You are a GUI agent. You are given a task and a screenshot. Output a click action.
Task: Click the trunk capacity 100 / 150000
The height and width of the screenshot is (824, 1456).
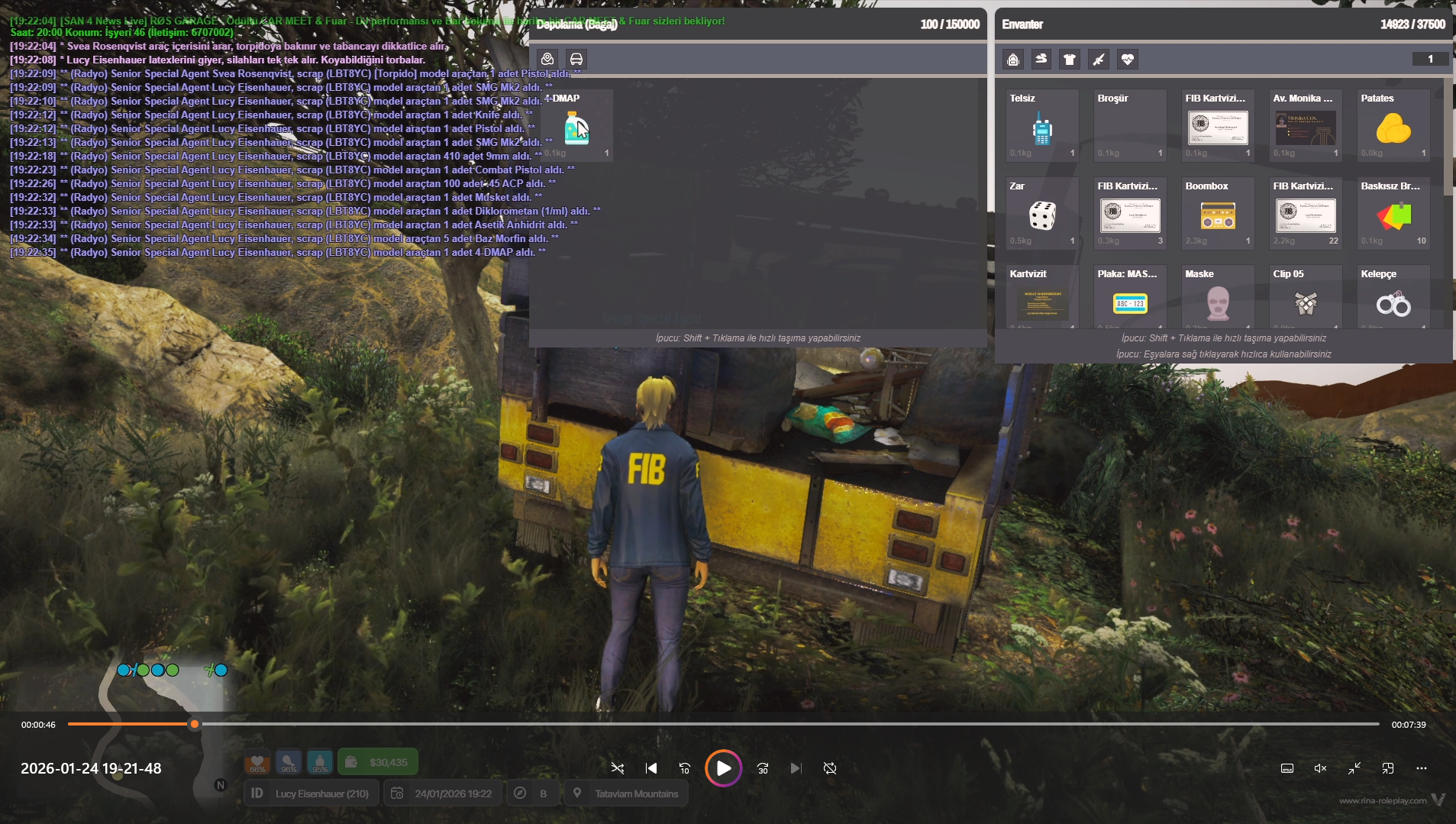(x=950, y=24)
